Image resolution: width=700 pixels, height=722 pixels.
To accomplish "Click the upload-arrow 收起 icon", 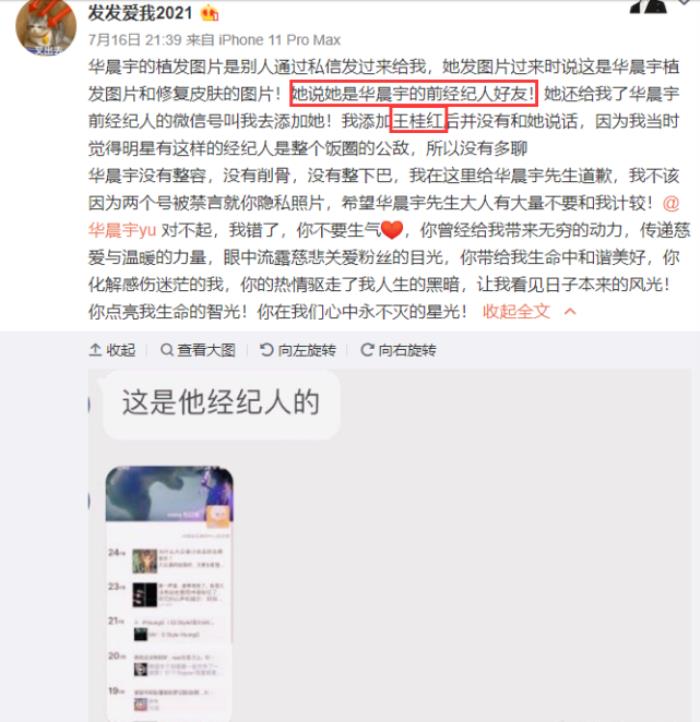I will point(95,350).
